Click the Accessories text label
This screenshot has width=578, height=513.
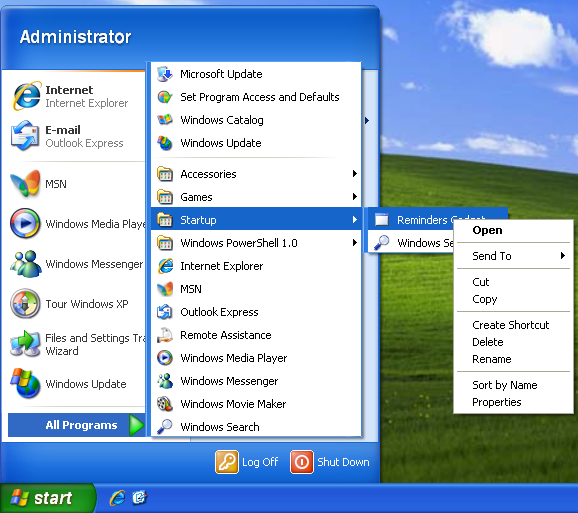click(208, 174)
